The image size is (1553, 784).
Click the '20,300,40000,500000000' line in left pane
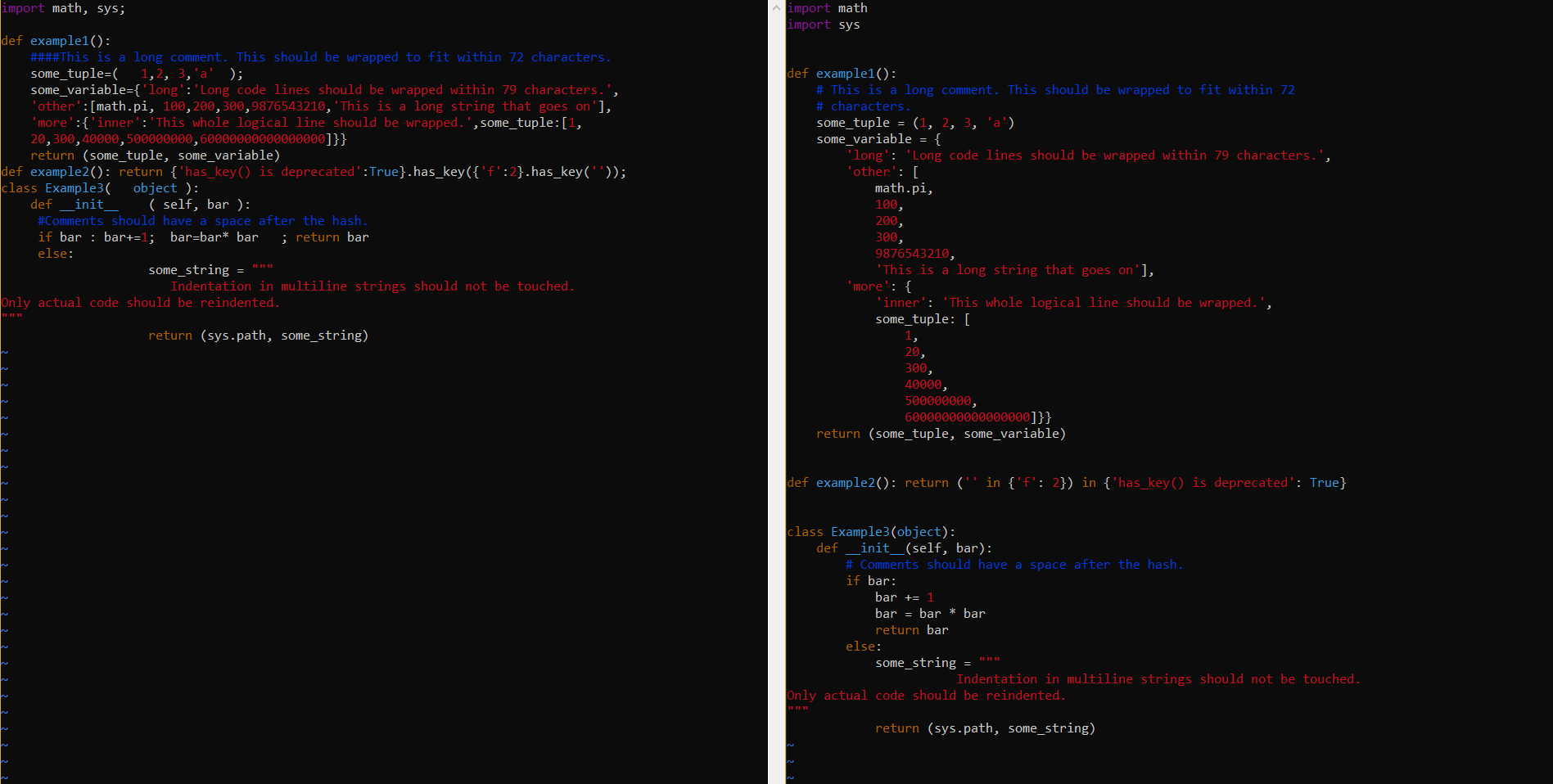188,139
